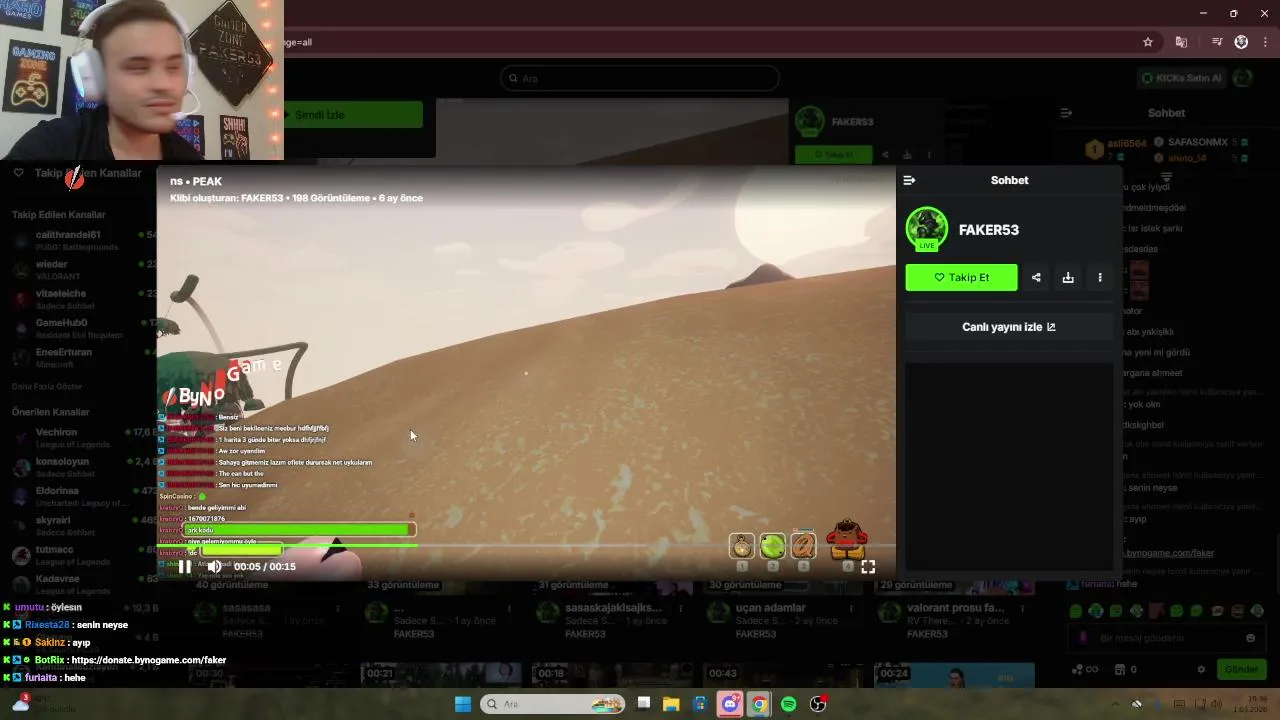Open skyrairi recommended channel
Screen dimensions: 1280x720
tap(80, 525)
